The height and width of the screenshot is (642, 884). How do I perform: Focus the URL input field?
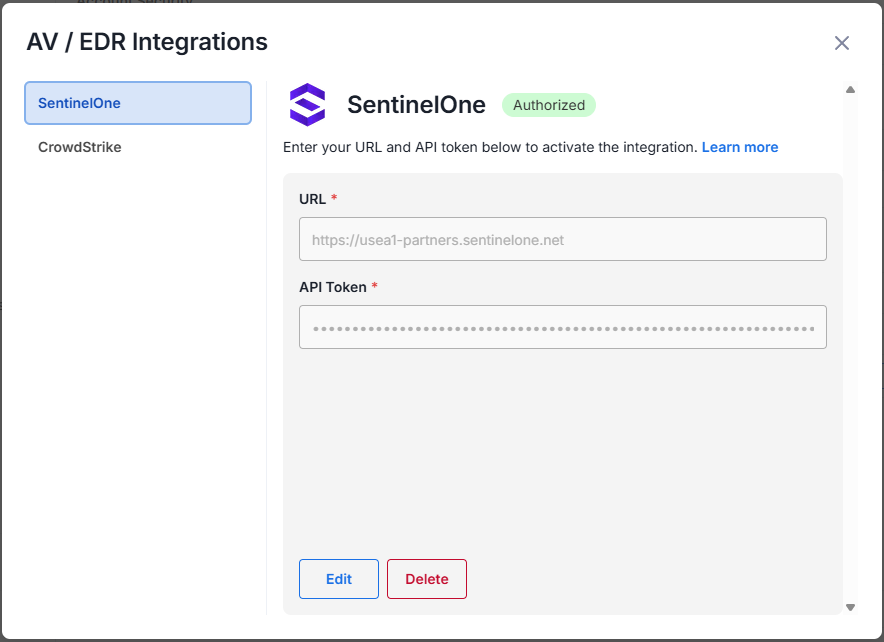click(x=563, y=239)
